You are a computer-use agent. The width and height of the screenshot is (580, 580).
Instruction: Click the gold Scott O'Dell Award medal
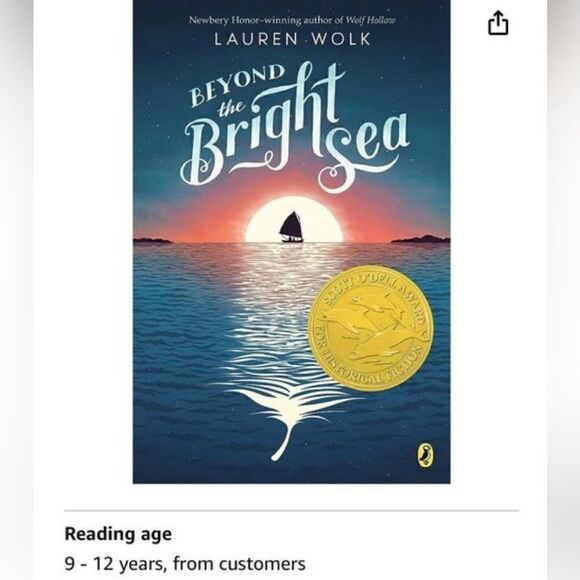(x=369, y=328)
